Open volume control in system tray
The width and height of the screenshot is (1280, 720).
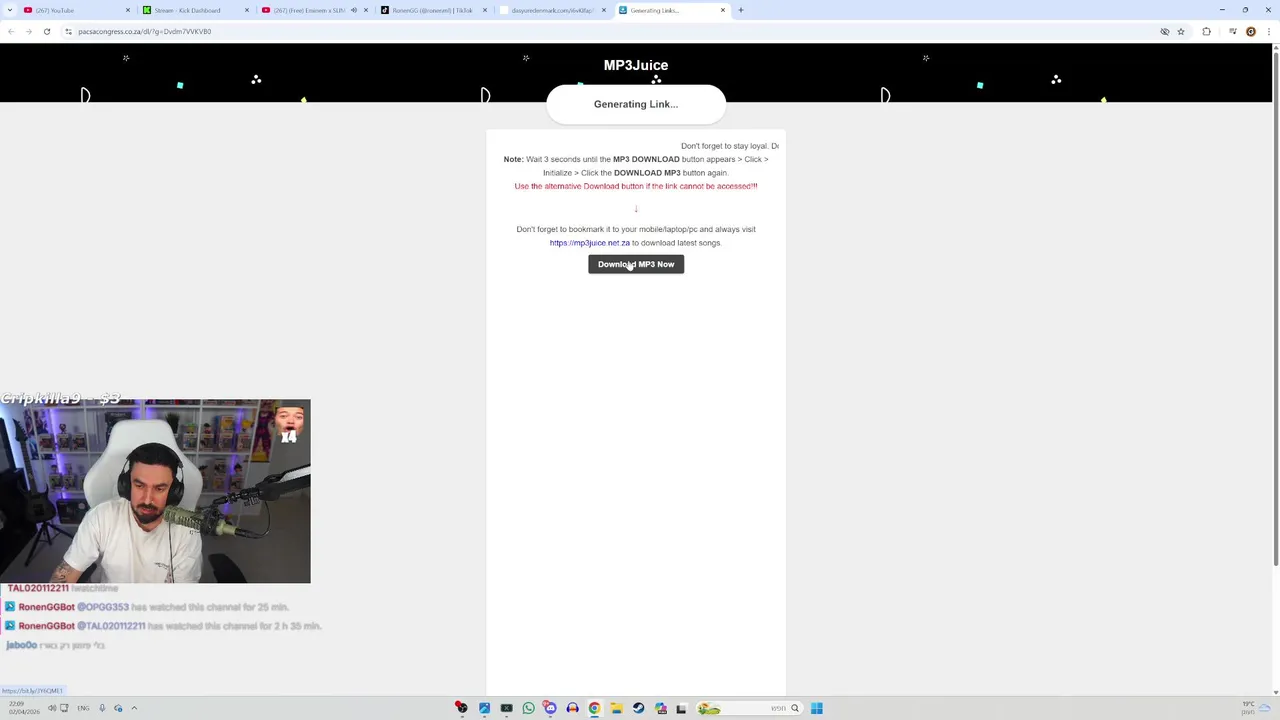click(x=52, y=708)
